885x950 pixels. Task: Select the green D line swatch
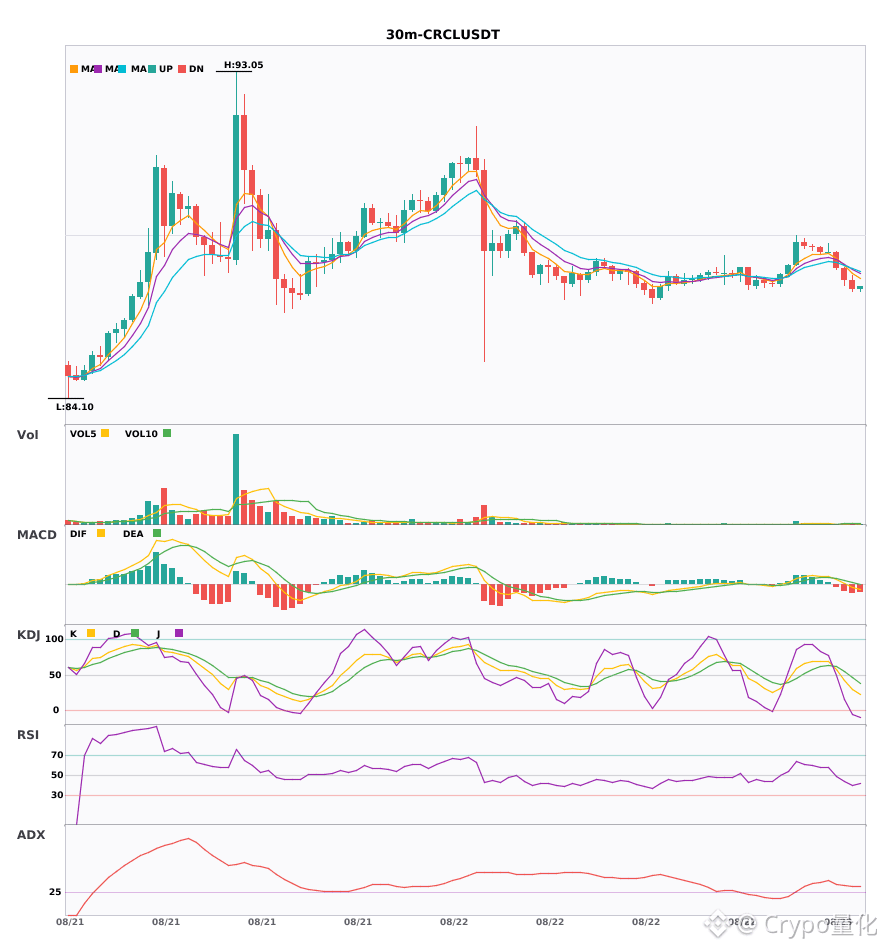click(135, 633)
